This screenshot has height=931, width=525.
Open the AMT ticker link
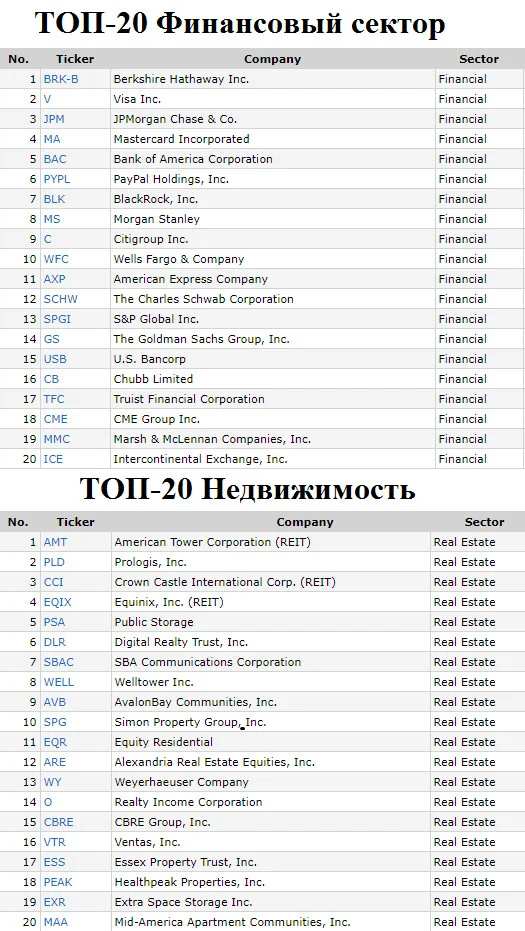[x=55, y=542]
